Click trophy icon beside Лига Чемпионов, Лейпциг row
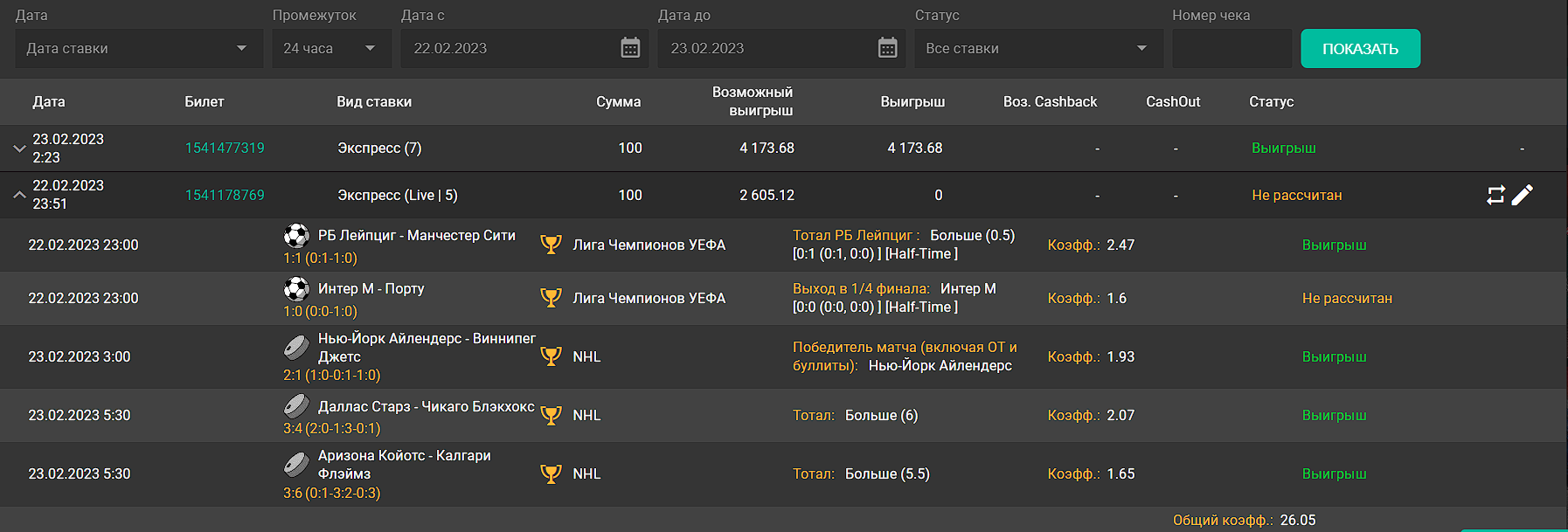Viewport: 1568px width, 532px height. pos(551,245)
